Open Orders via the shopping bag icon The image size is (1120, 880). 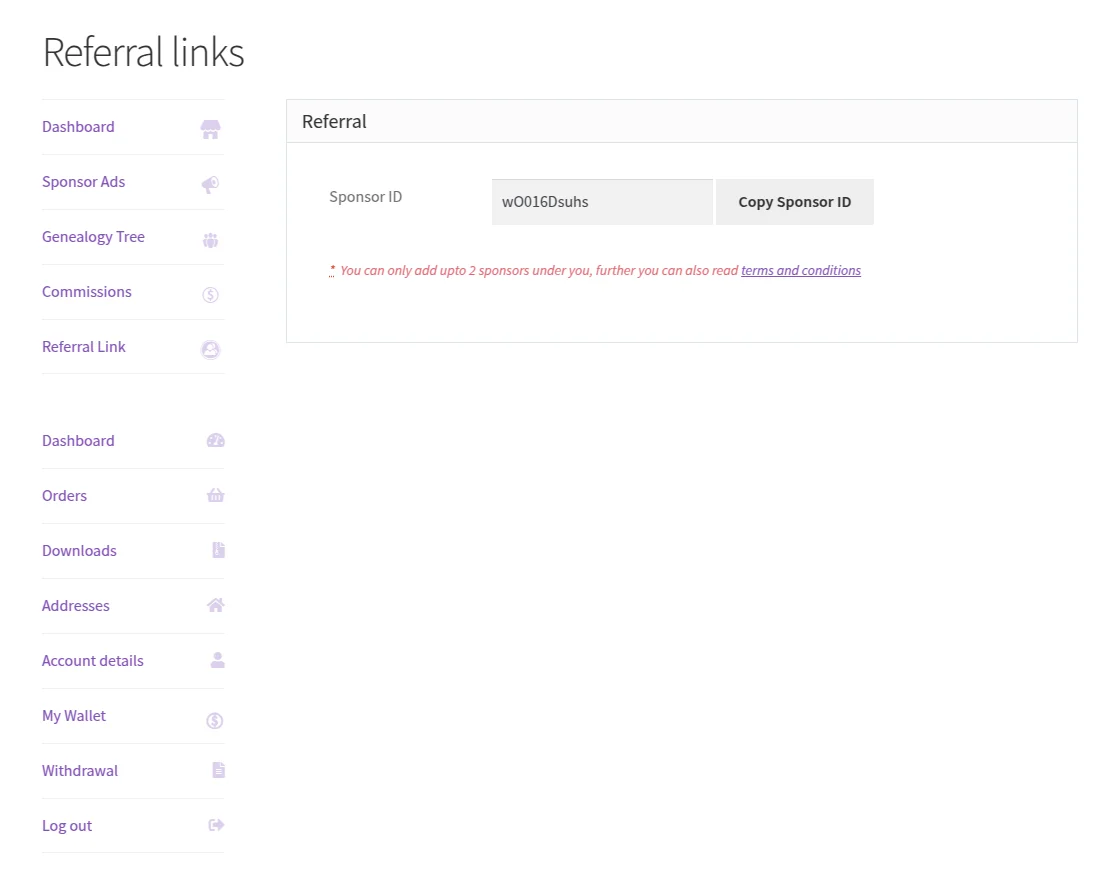click(215, 495)
